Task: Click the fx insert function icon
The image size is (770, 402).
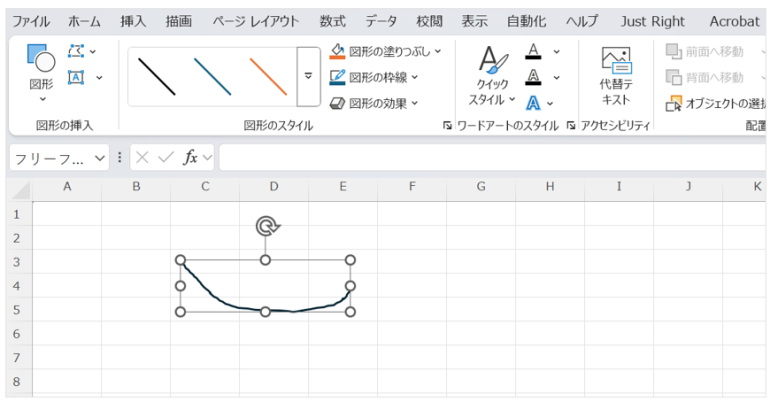Action: tap(191, 158)
